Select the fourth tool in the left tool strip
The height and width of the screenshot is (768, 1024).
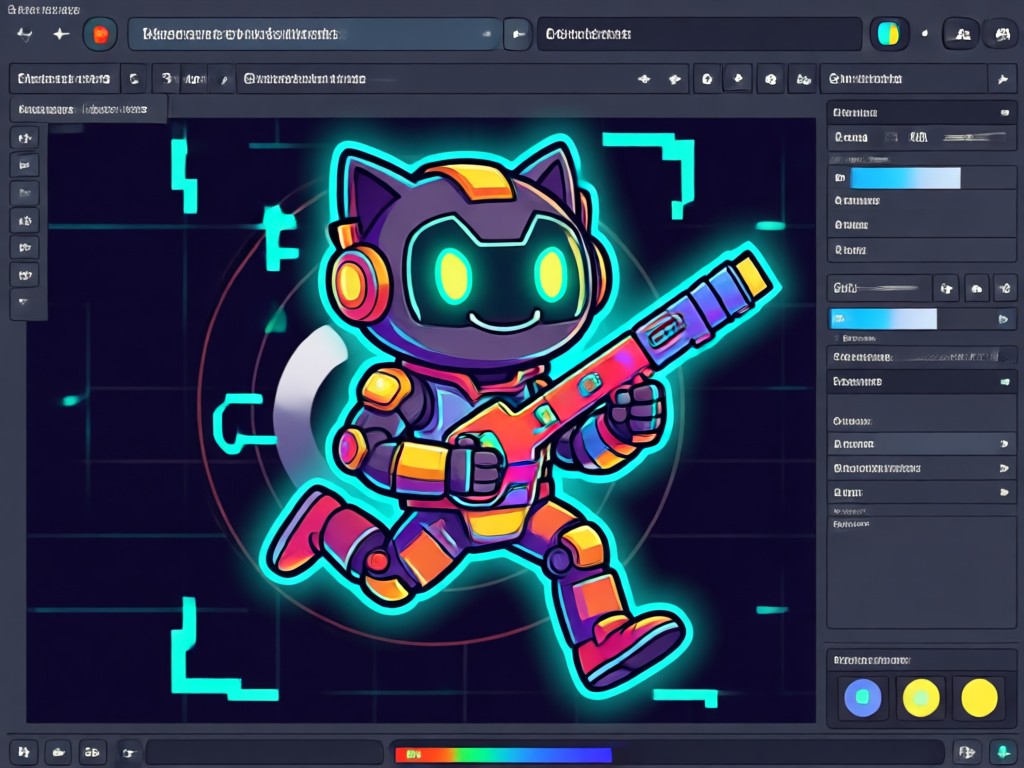[25, 221]
